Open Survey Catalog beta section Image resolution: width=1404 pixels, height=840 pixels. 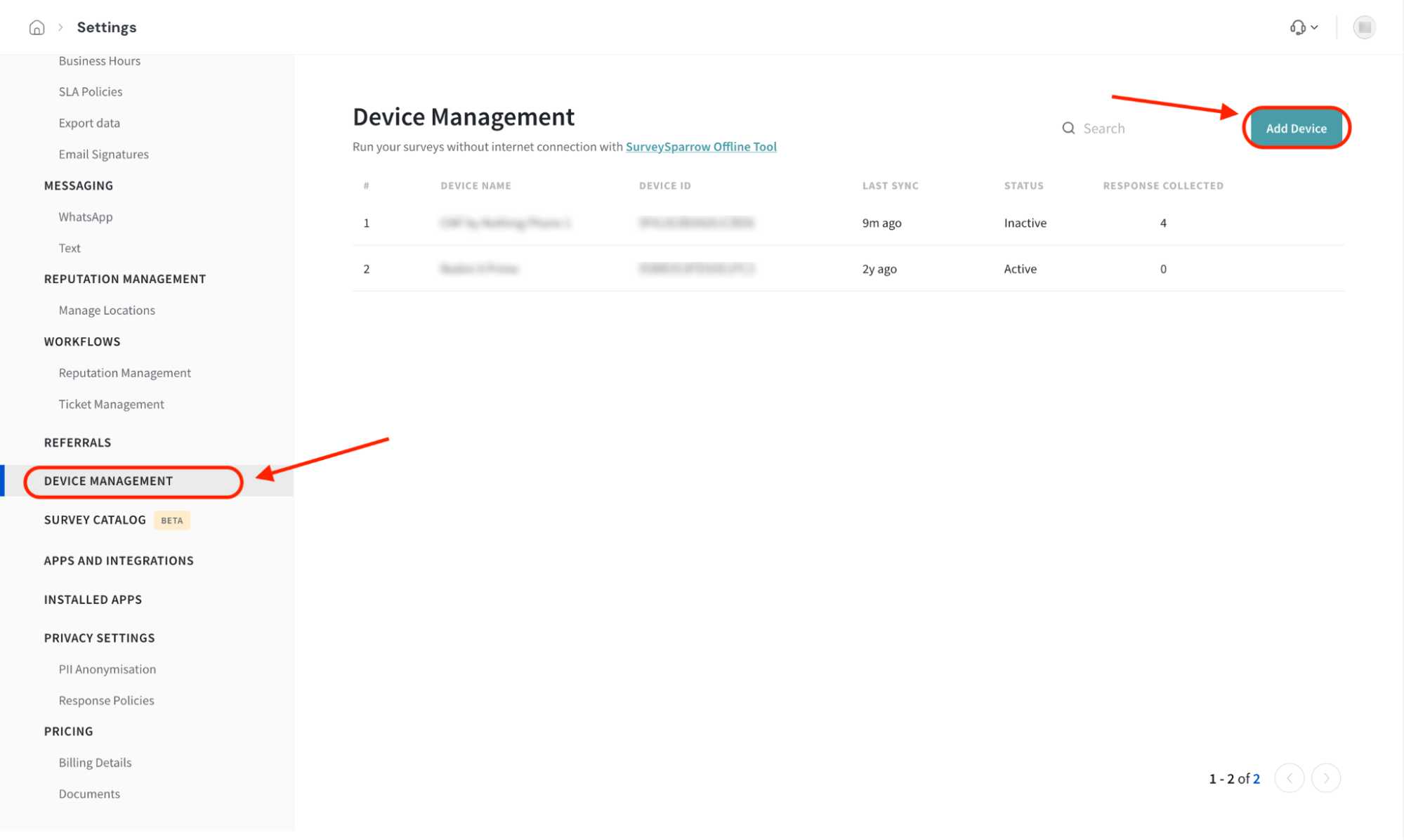pyautogui.click(x=95, y=520)
